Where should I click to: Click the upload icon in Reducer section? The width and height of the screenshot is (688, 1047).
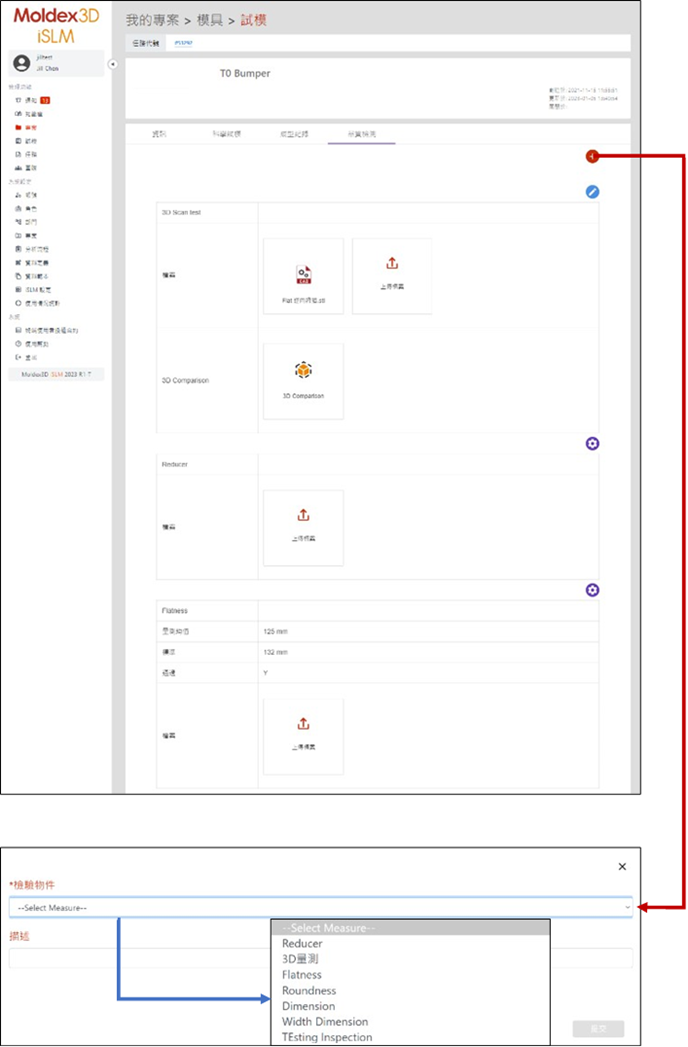point(303,515)
